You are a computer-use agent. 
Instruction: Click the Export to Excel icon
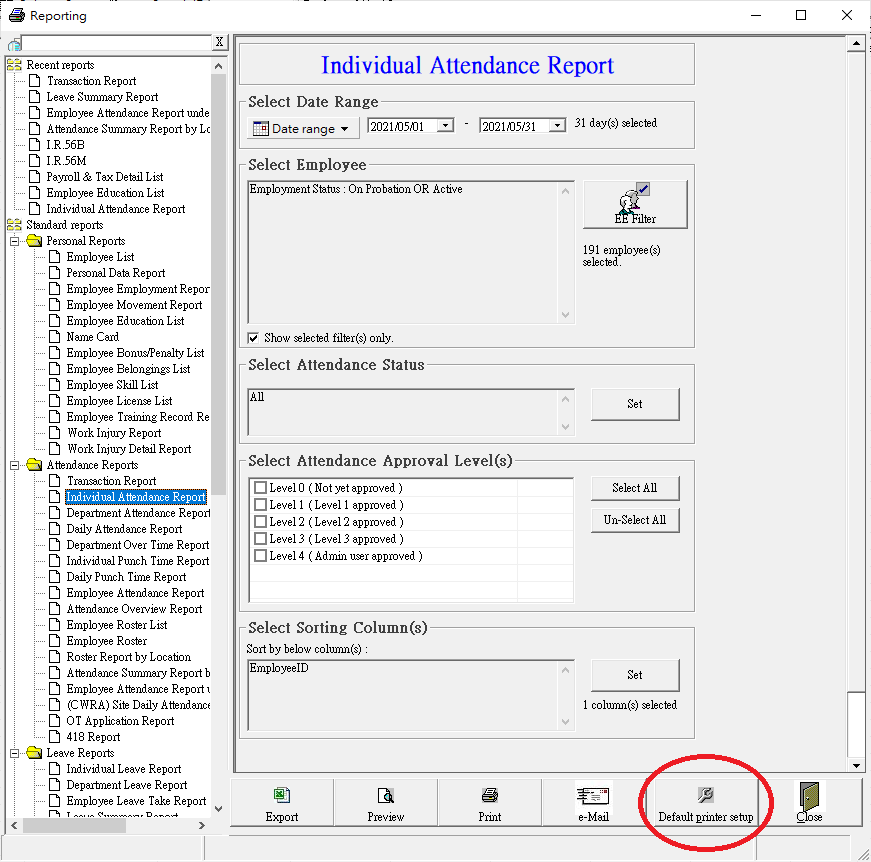coord(282,796)
